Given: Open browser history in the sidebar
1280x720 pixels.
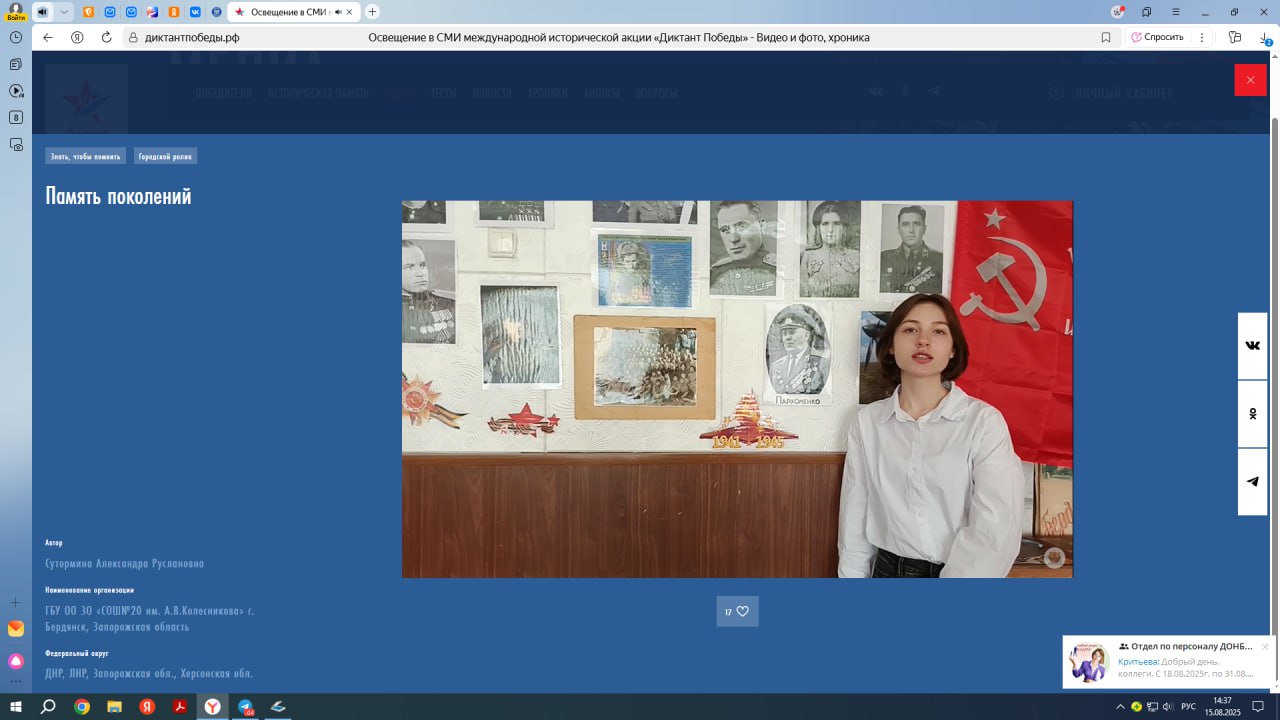Looking at the screenshot, I should (x=16, y=37).
